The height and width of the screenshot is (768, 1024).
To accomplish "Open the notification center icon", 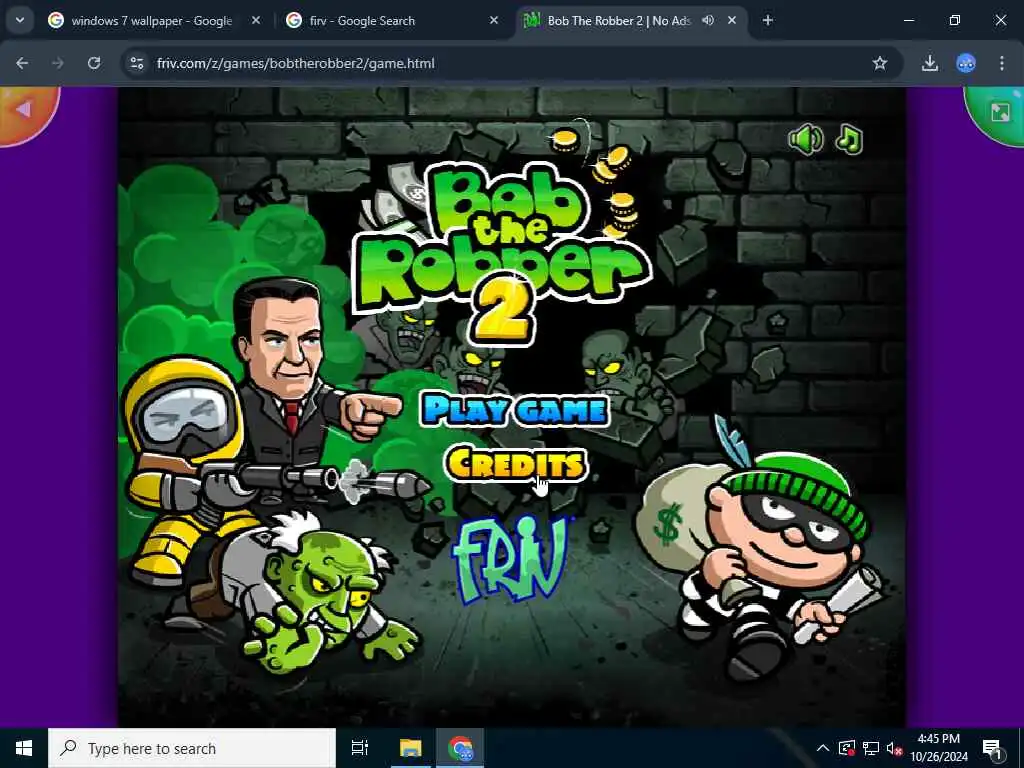I will coord(992,749).
